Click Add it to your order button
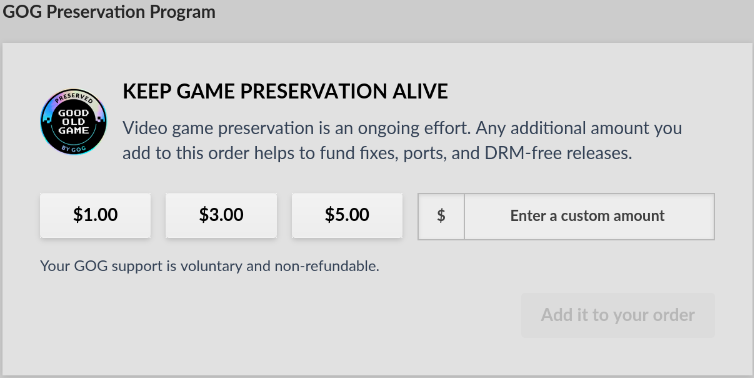The height and width of the screenshot is (378, 754). click(x=618, y=315)
